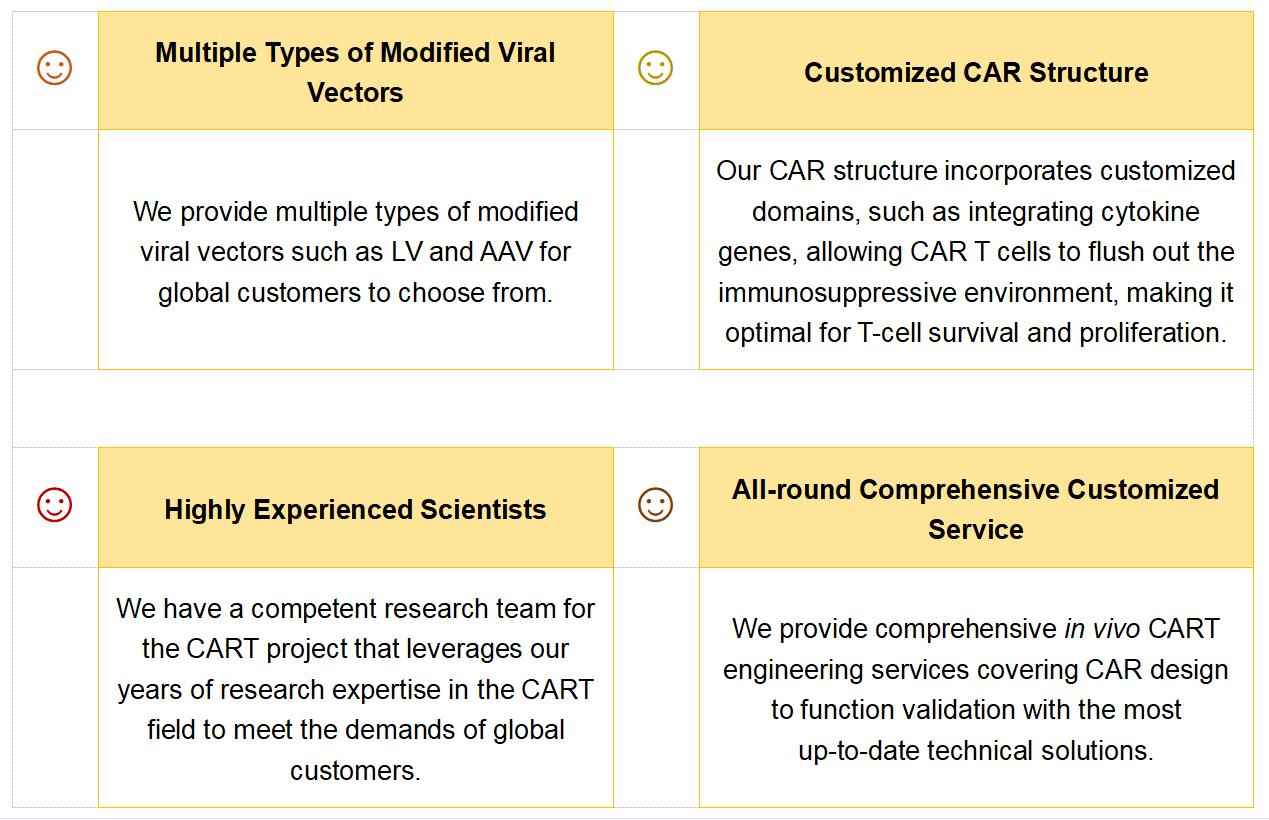Click the paragraph about integrating cytokine genes

click(976, 252)
